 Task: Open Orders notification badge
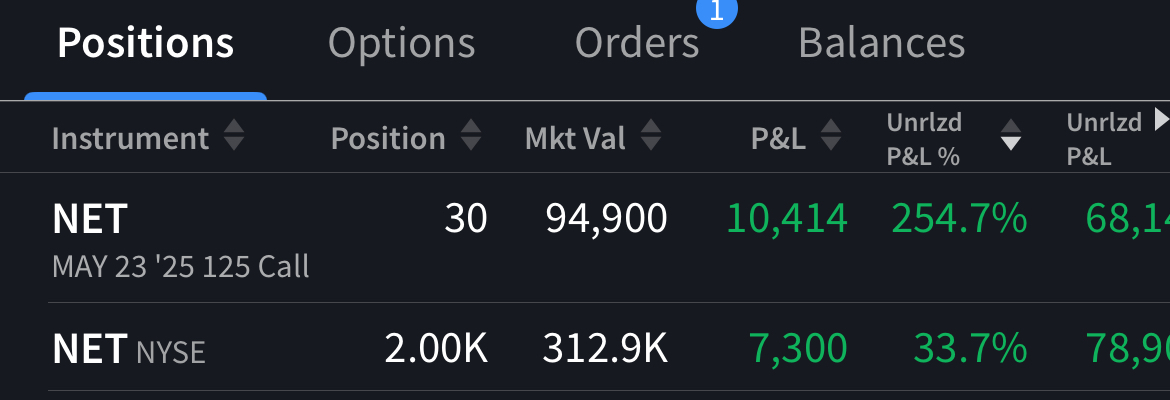pyautogui.click(x=716, y=10)
